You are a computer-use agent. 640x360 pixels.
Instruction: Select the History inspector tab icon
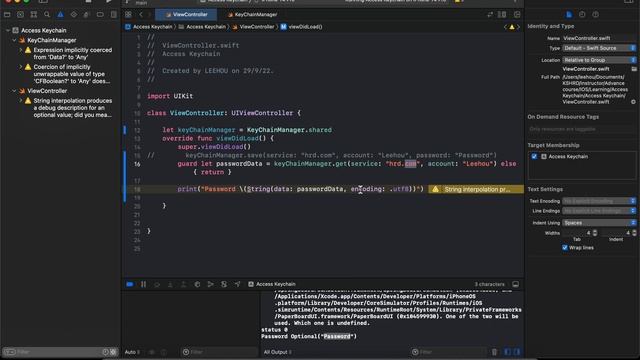coord(582,15)
